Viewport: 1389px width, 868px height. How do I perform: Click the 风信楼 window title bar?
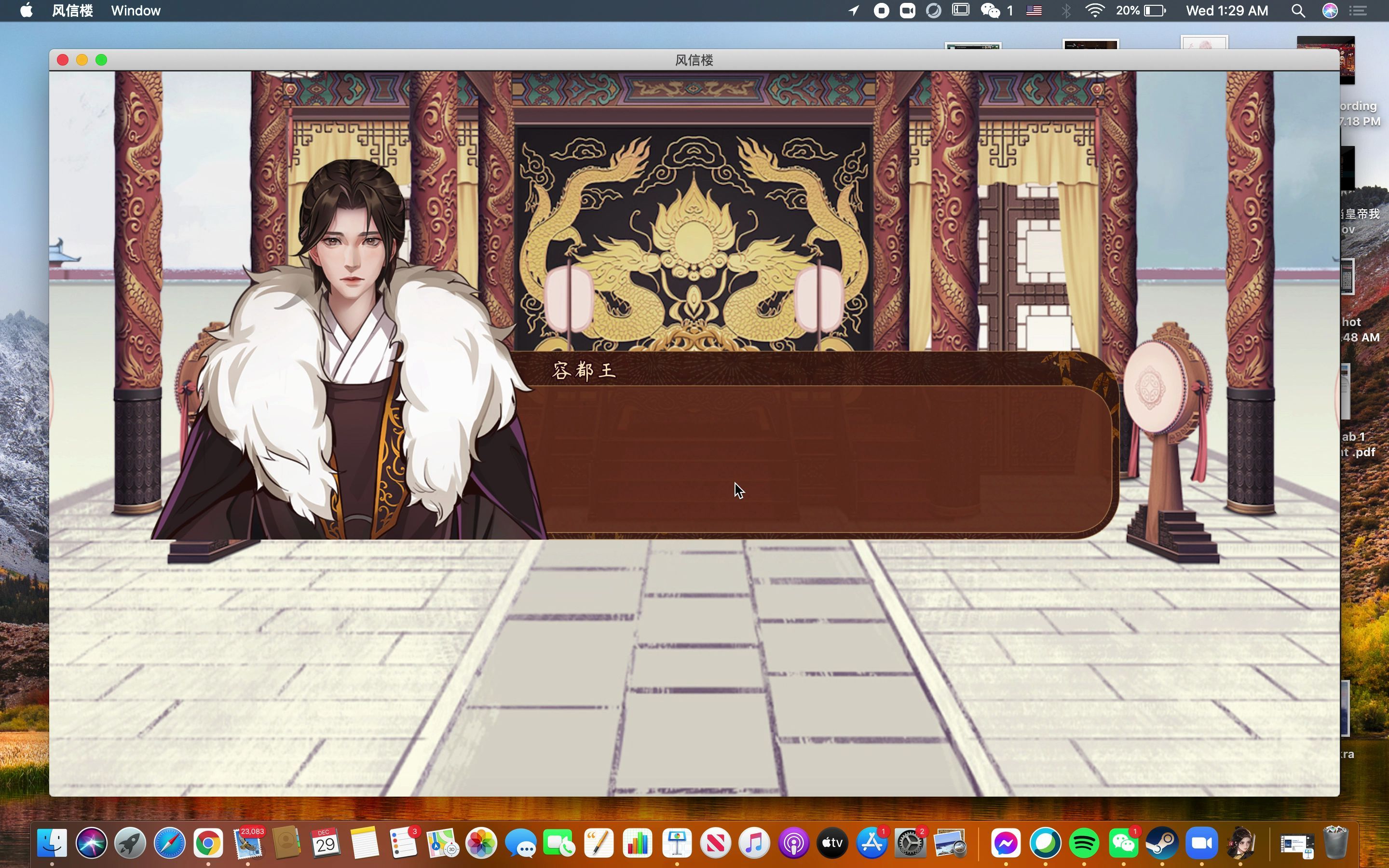[694, 60]
